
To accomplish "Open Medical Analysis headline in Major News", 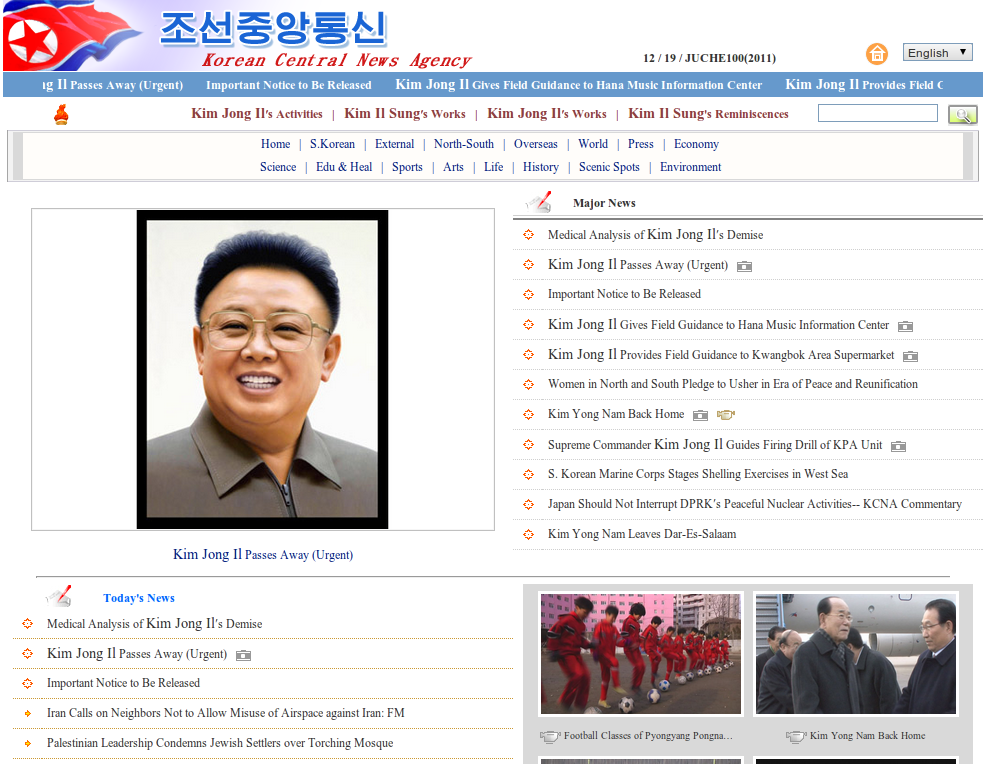I will click(655, 235).
